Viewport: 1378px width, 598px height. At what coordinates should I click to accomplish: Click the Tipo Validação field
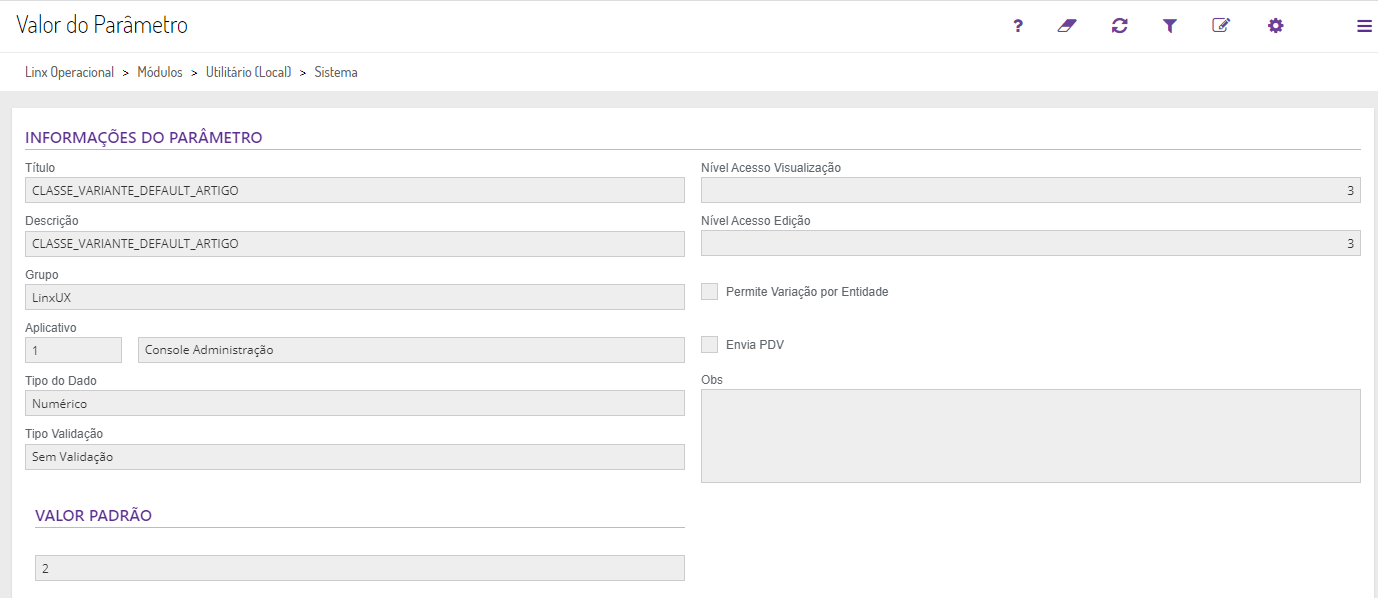pyautogui.click(x=355, y=457)
